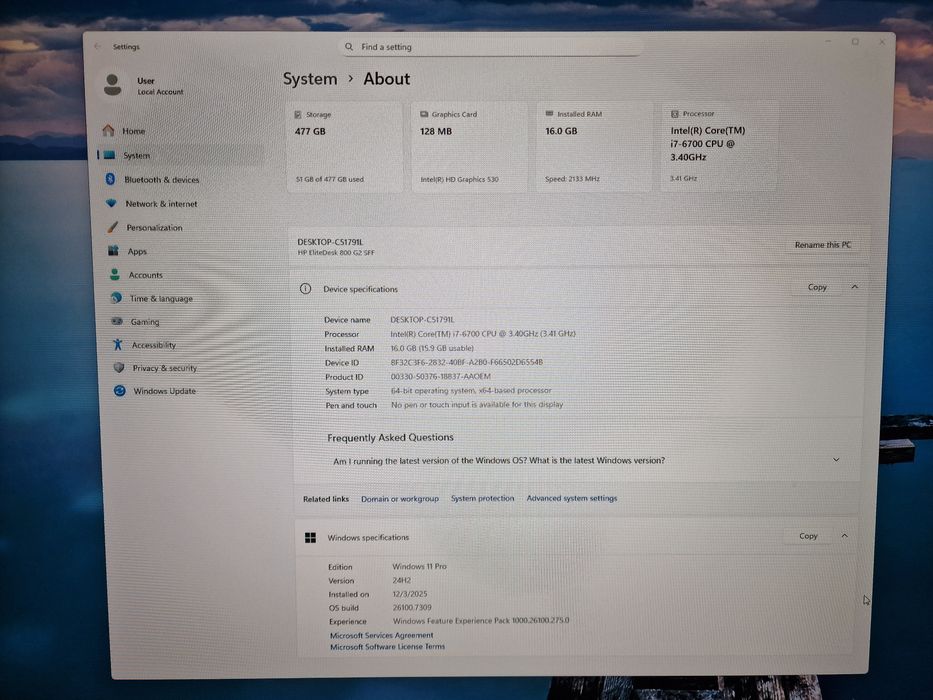Click the Processor chip icon
933x700 pixels.
pos(675,113)
